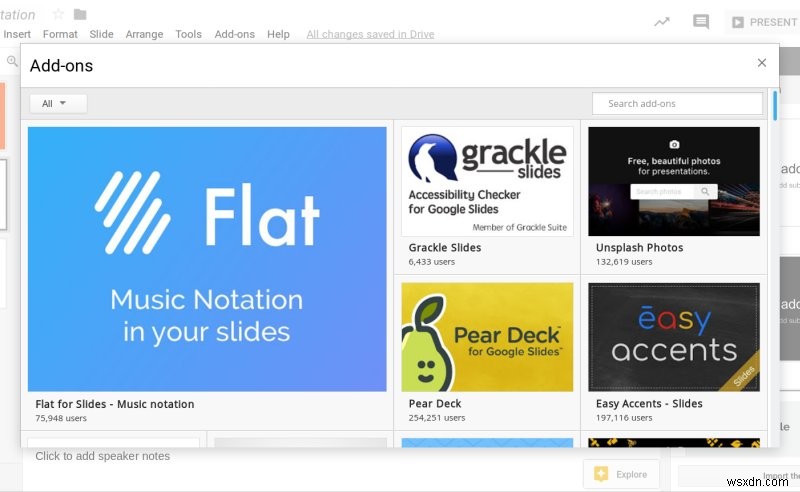Open the Help menu
The image size is (800, 492).
coord(278,34)
